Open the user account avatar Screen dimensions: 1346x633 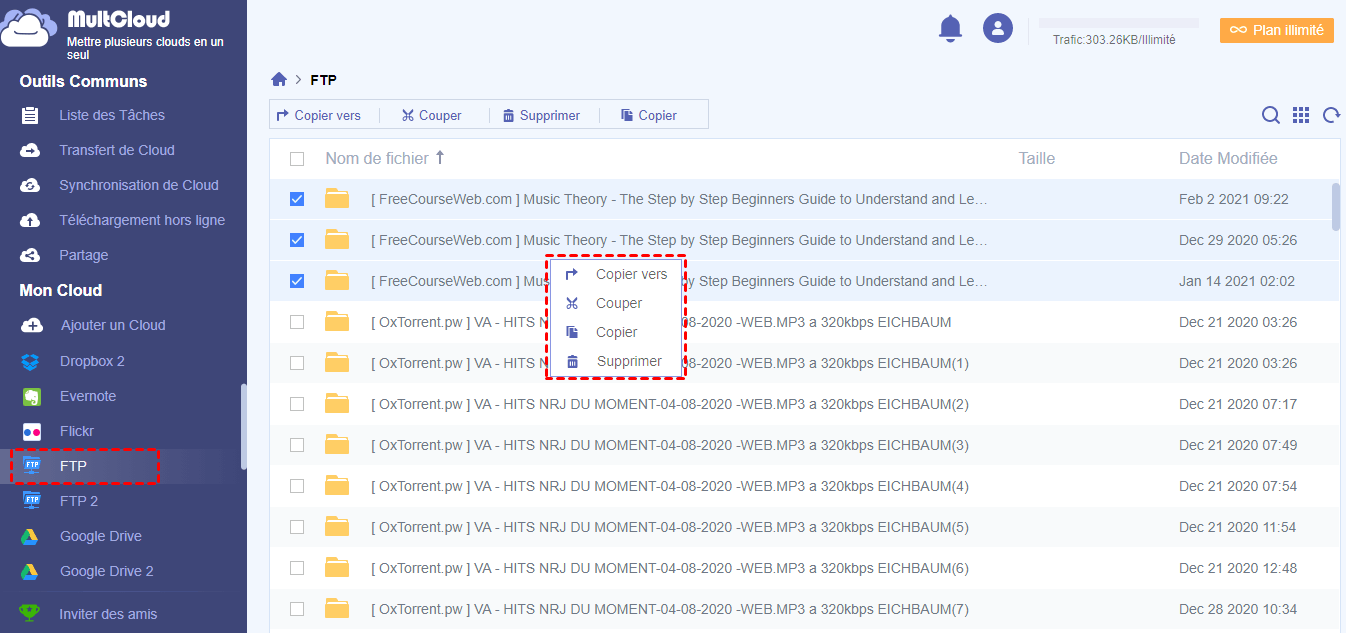(x=998, y=28)
